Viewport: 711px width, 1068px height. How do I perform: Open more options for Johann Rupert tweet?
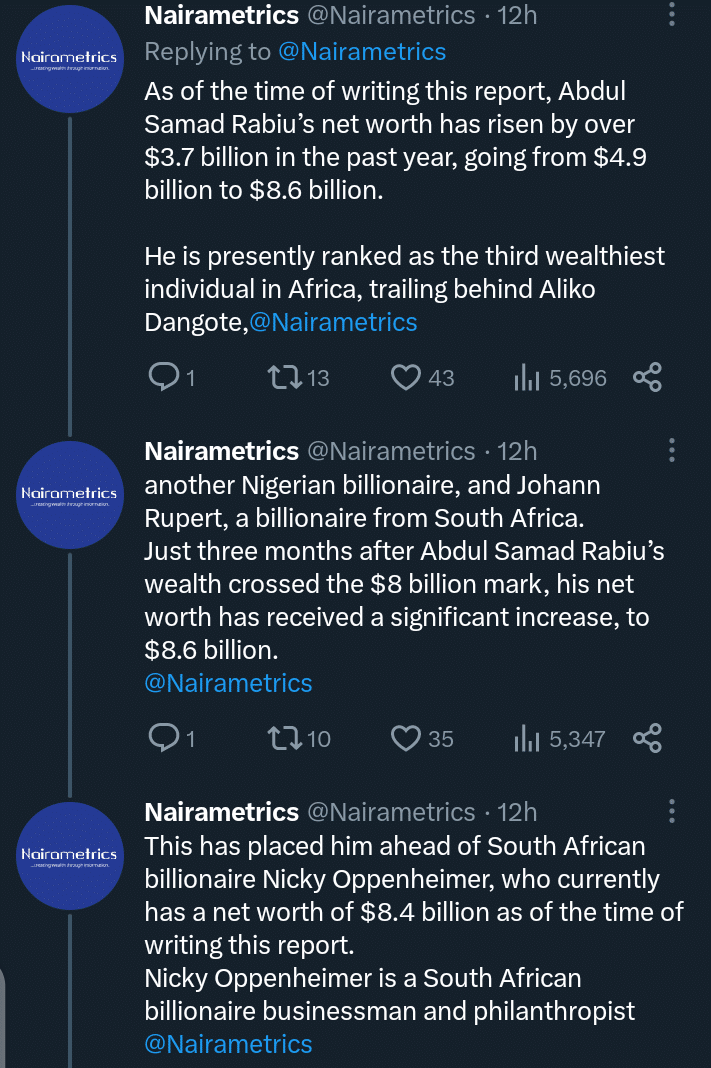(671, 451)
